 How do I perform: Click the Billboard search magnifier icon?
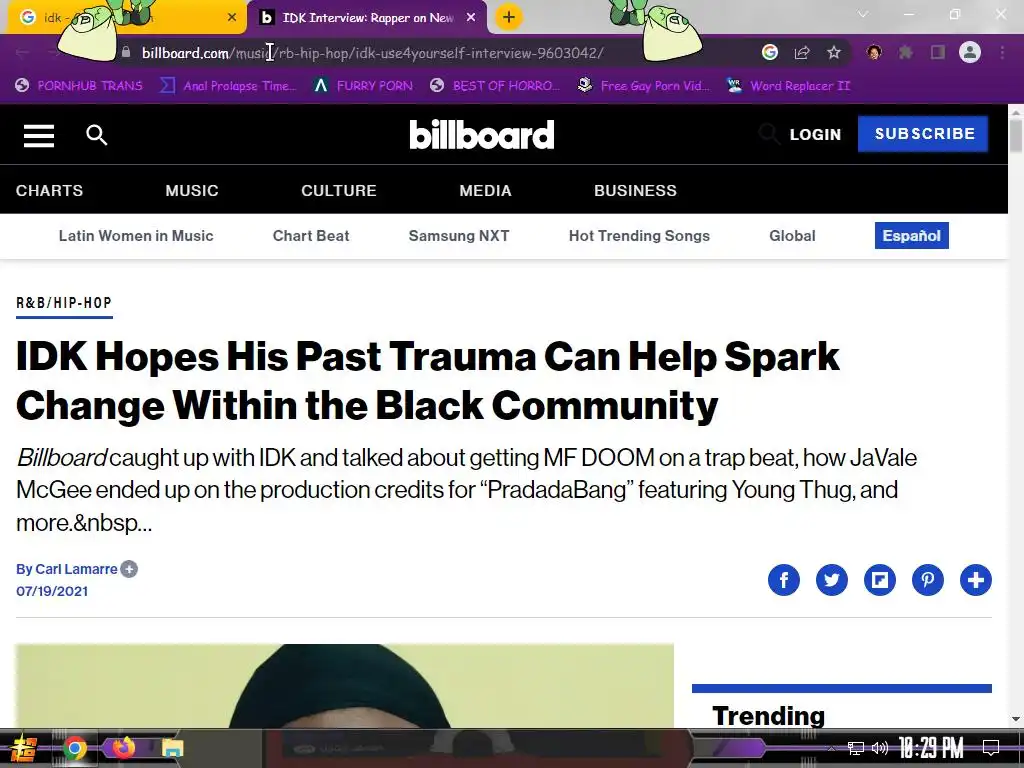click(x=97, y=135)
